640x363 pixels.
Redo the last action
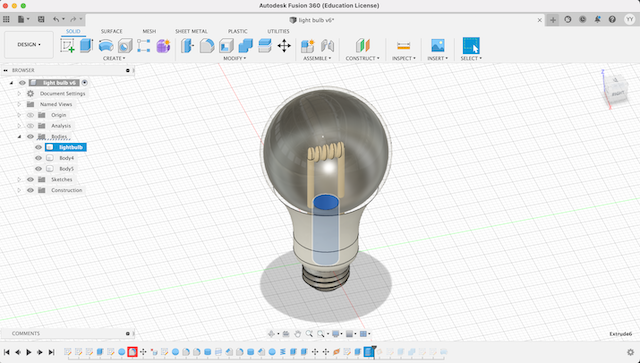[x=73, y=19]
